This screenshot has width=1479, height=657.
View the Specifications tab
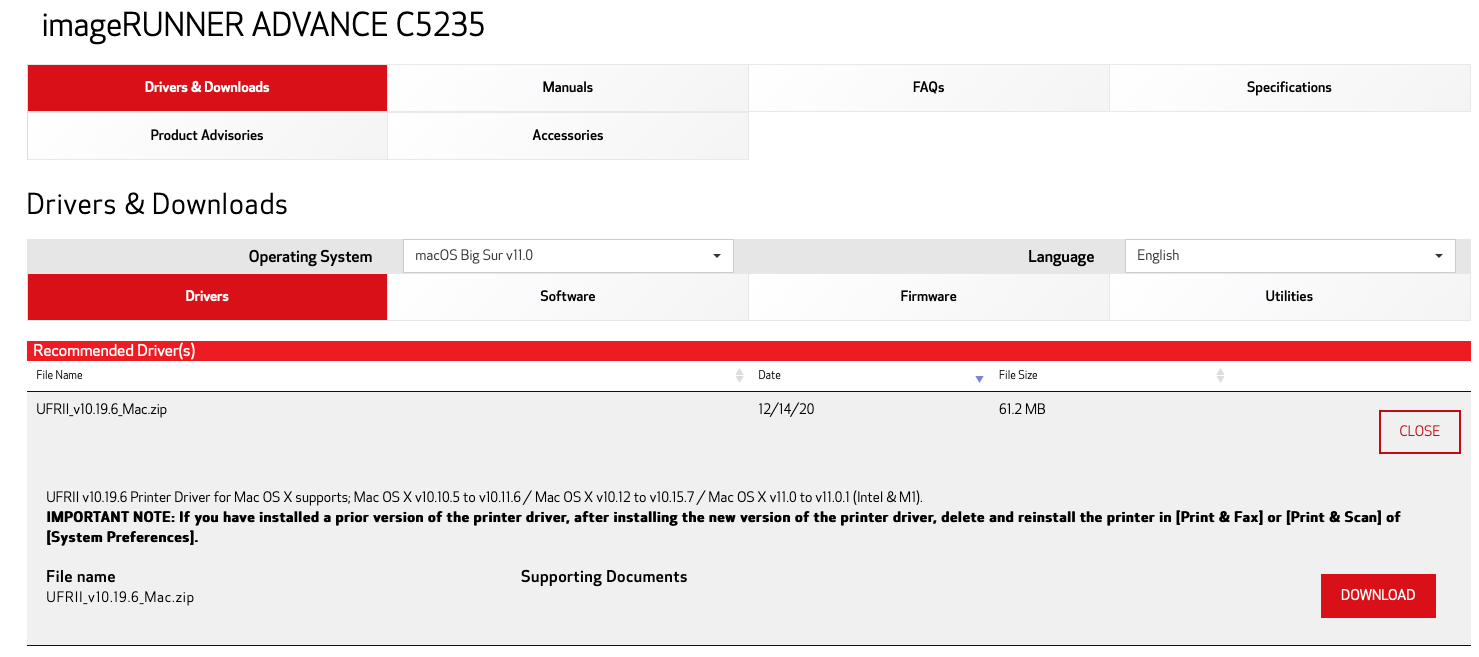[x=1289, y=87]
